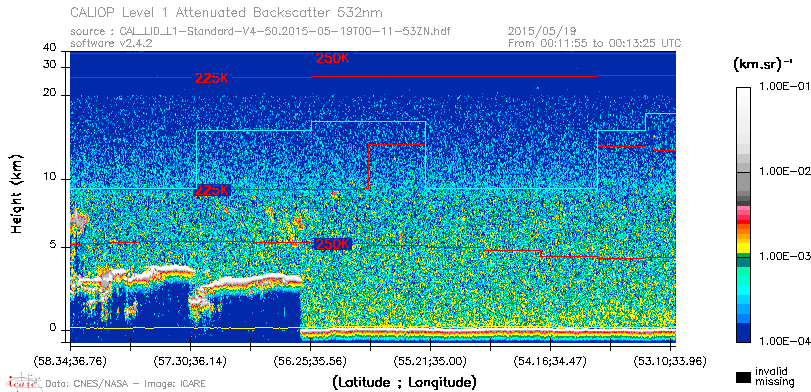Screen dimensions: 811x392
Task: Select the software v2.4.2 text
Action: point(111,43)
